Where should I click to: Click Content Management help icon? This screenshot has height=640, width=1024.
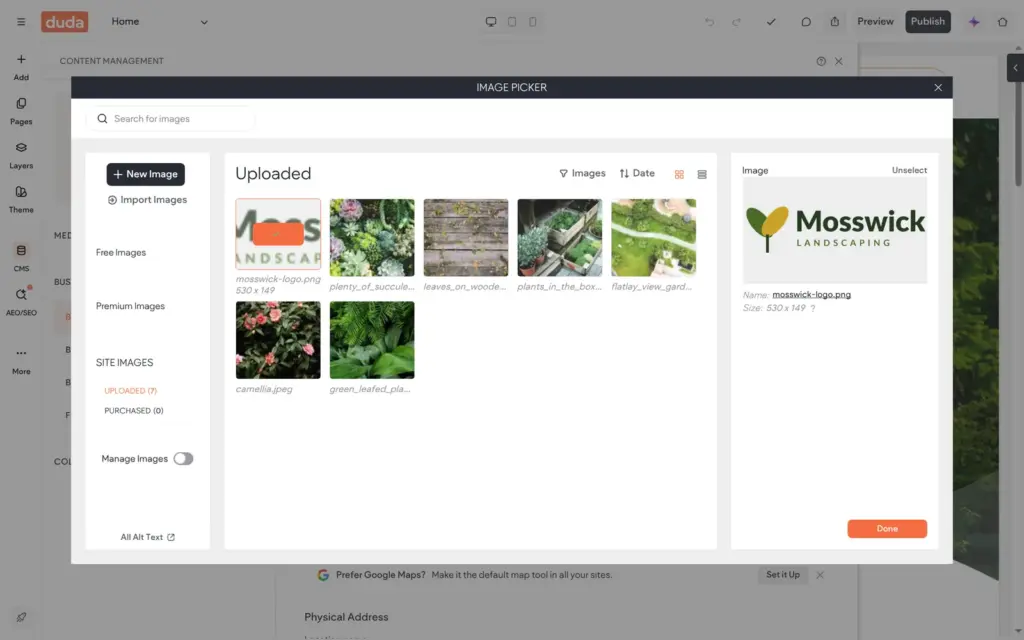pyautogui.click(x=821, y=61)
